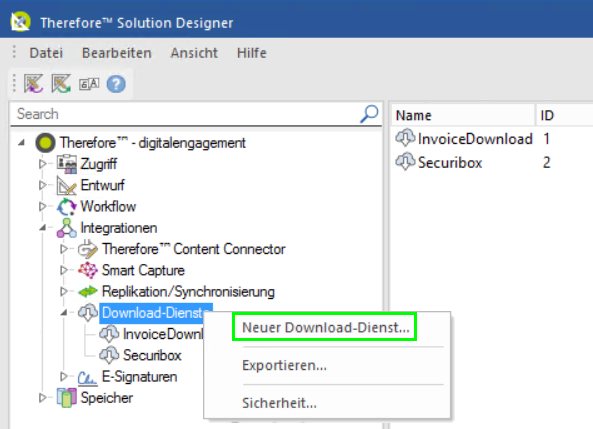The width and height of the screenshot is (593, 429).
Task: Open the Bearbeiten menu
Action: [x=117, y=53]
